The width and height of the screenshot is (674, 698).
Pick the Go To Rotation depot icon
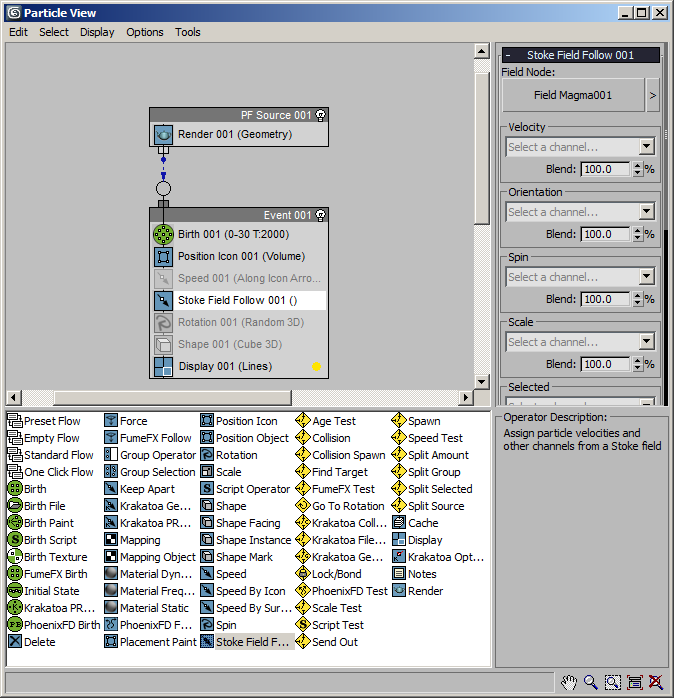point(303,506)
